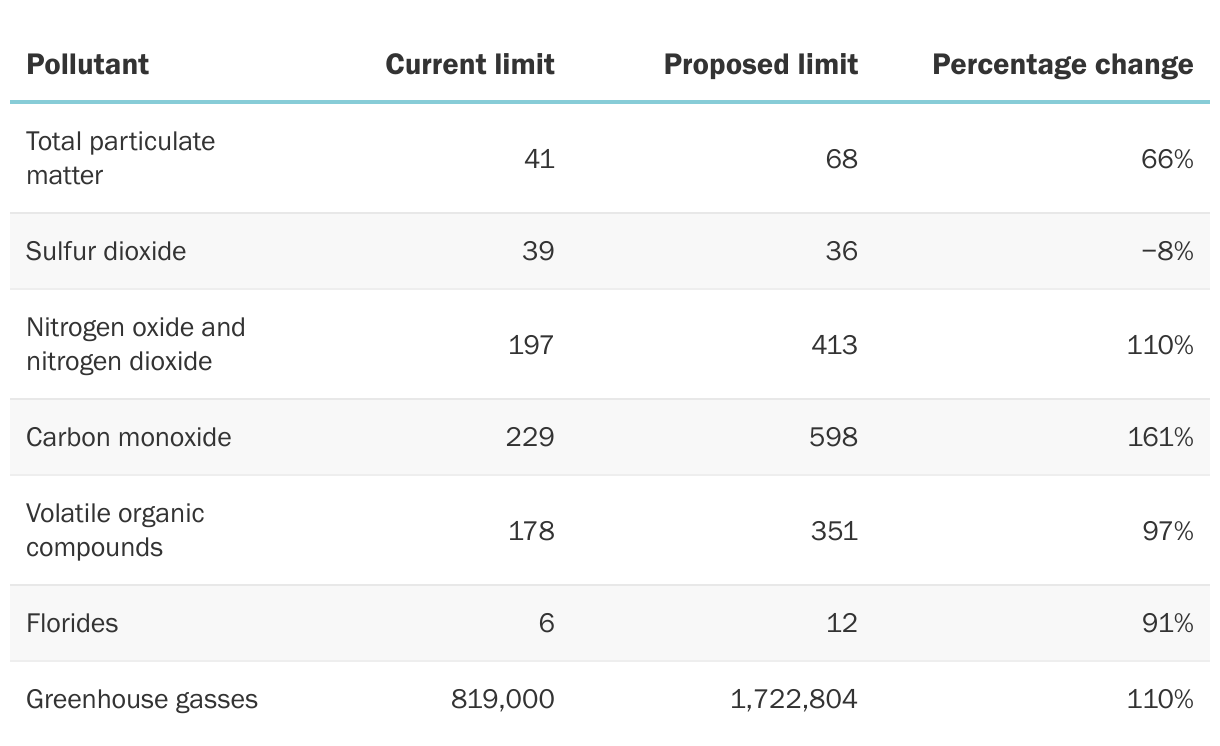1220x746 pixels.
Task: Click the Current limit column header
Action: pyautogui.click(x=469, y=65)
